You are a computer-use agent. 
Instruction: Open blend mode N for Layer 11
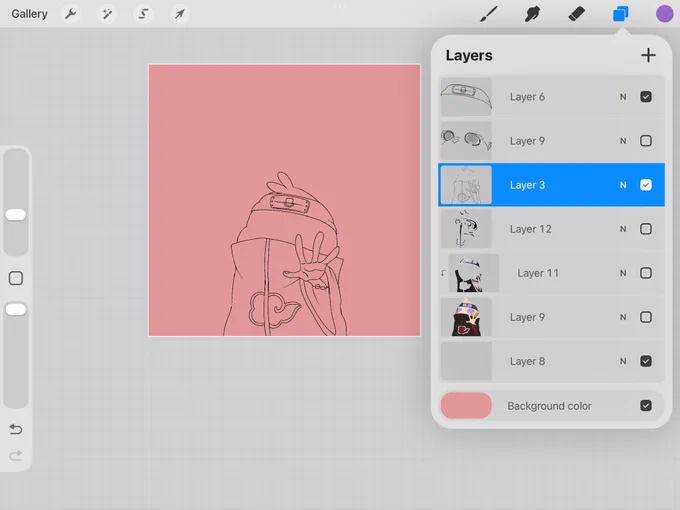[x=623, y=273]
